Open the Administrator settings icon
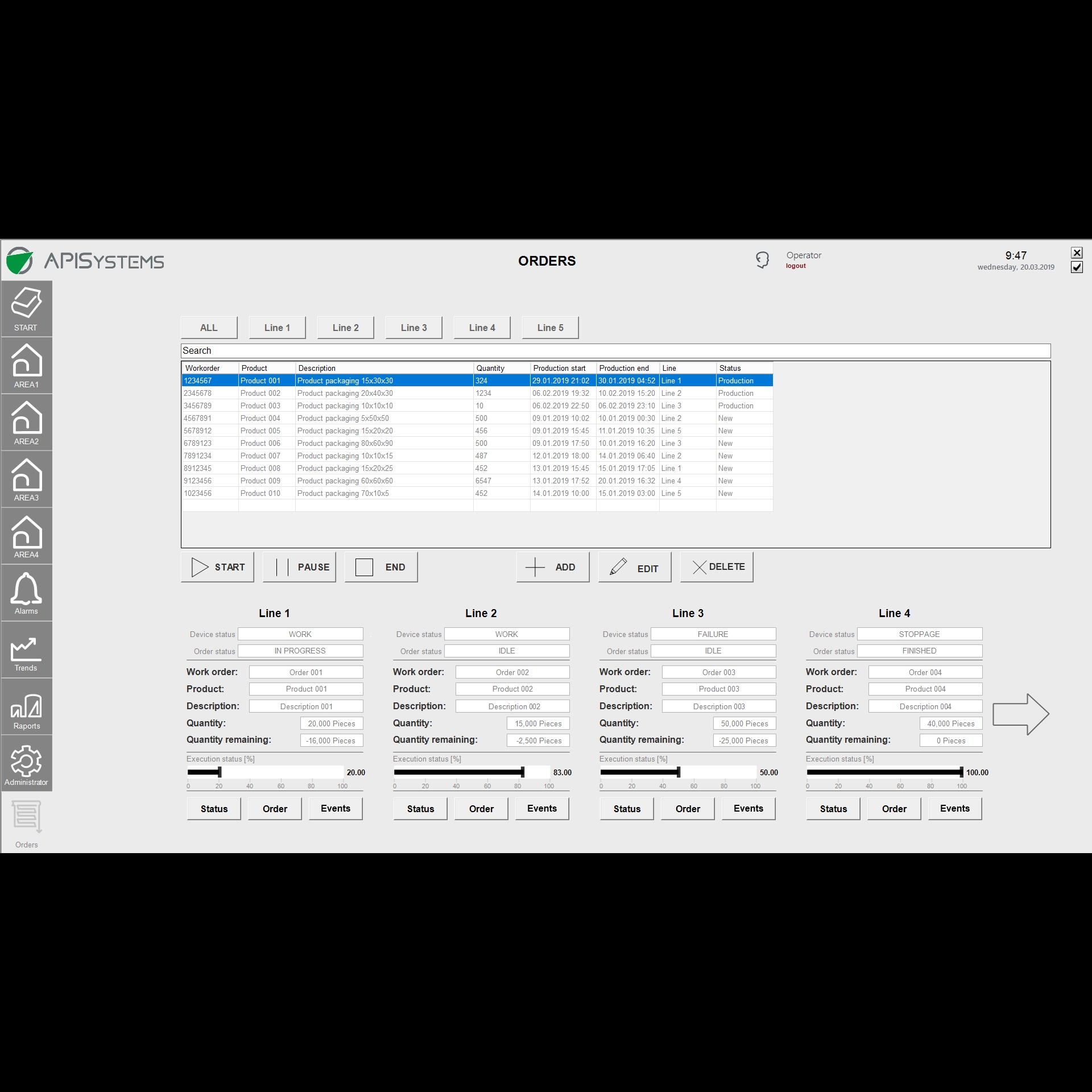This screenshot has height=1092, width=1092. [26, 763]
